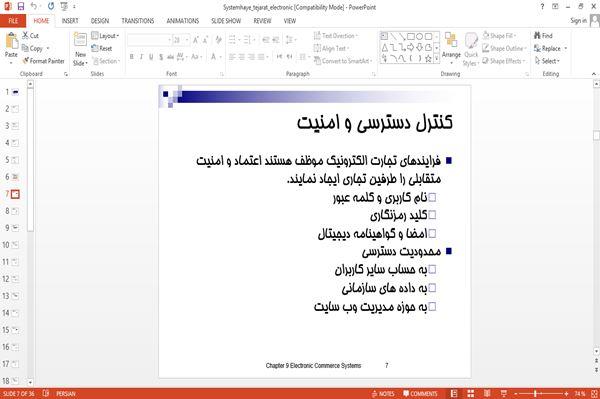Collapse the ribbon arrow
This screenshot has width=600, height=399.
click(594, 74)
